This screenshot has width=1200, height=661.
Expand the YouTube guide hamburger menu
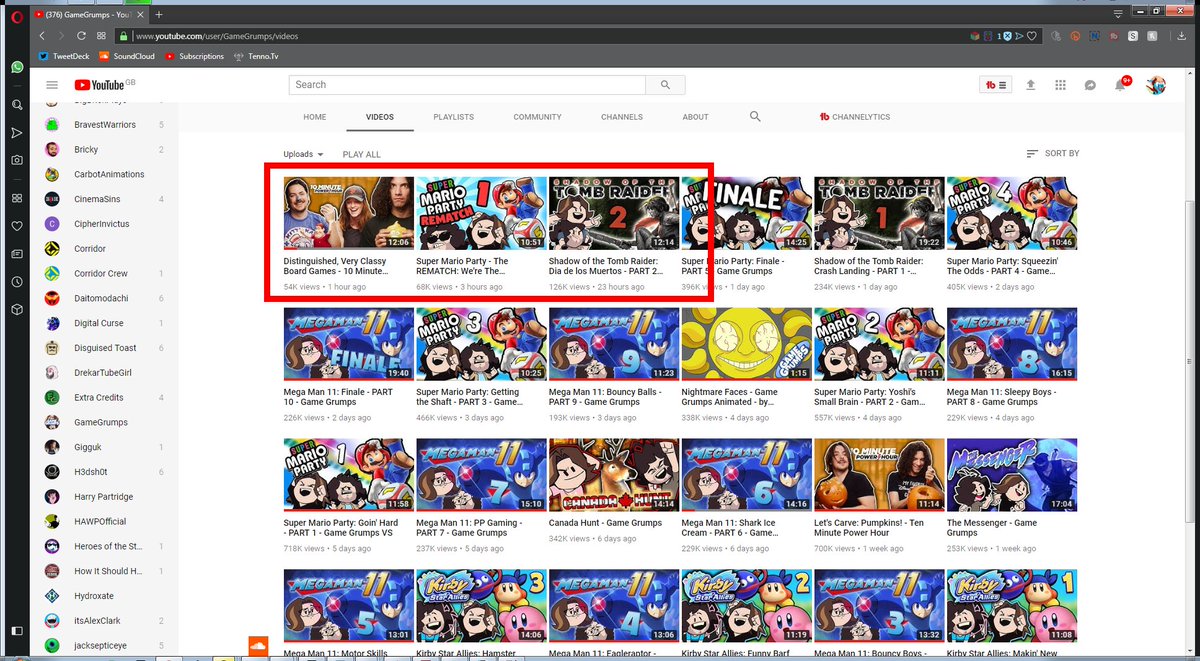[x=52, y=84]
